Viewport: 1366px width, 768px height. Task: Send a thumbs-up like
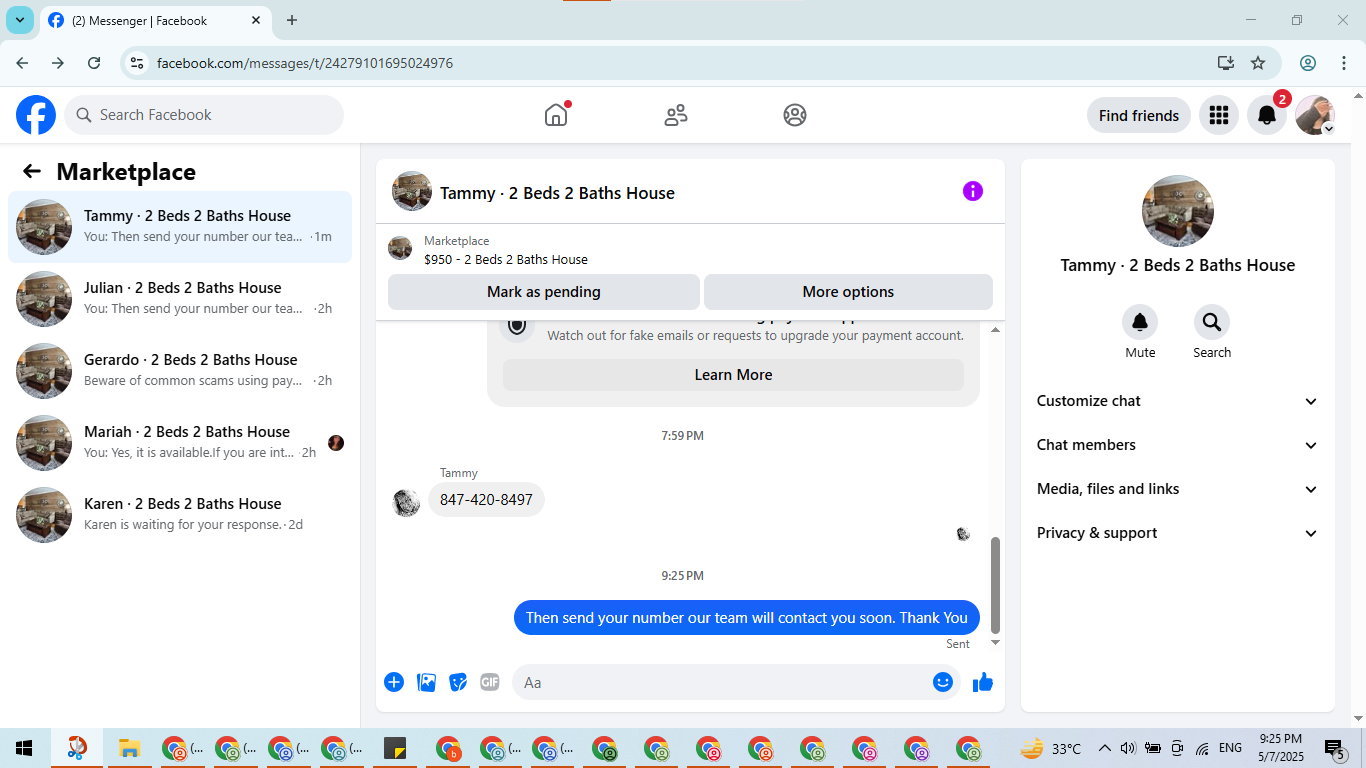pyautogui.click(x=983, y=682)
